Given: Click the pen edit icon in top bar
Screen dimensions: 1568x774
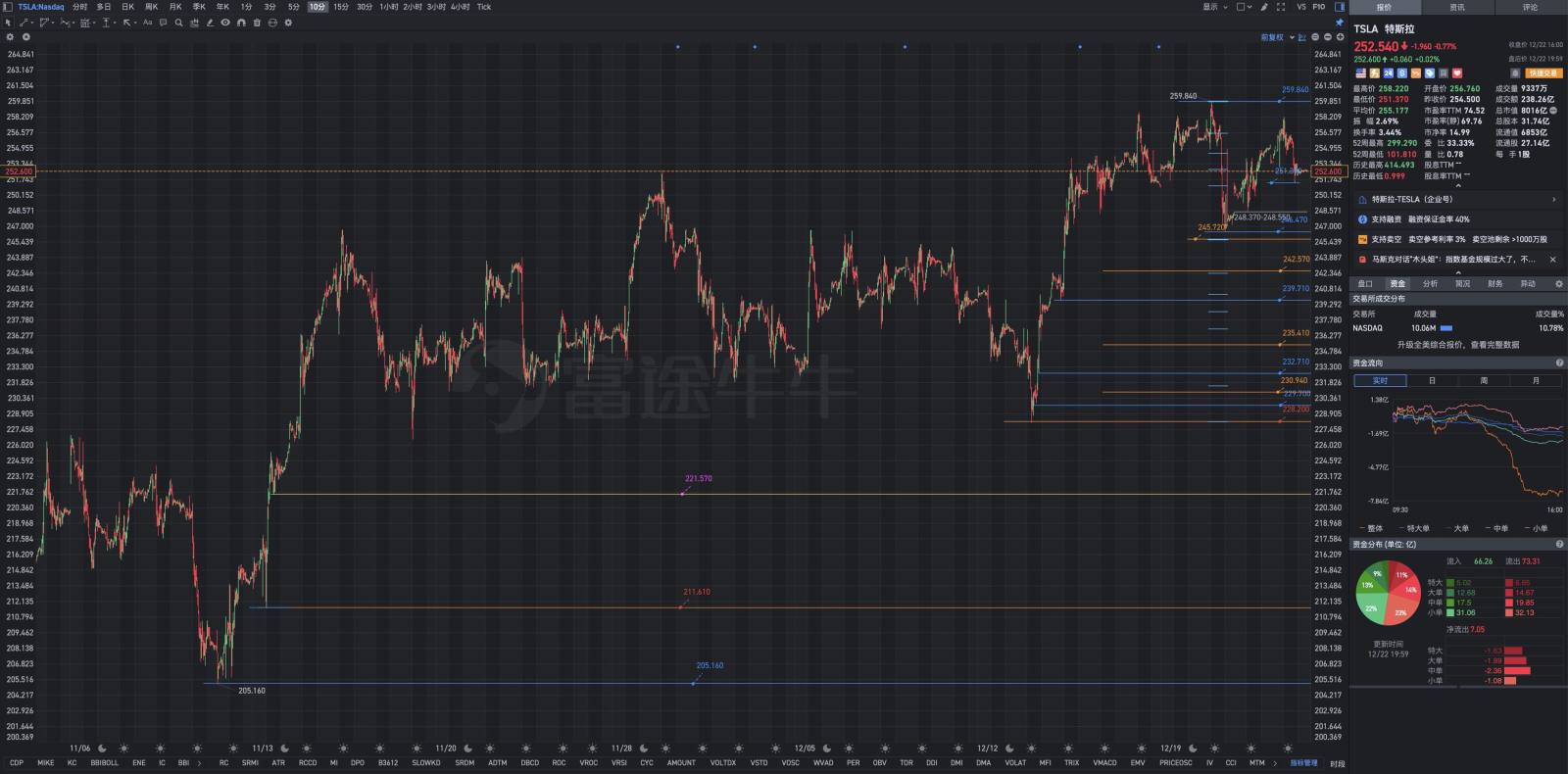Looking at the screenshot, I should click(1264, 7).
